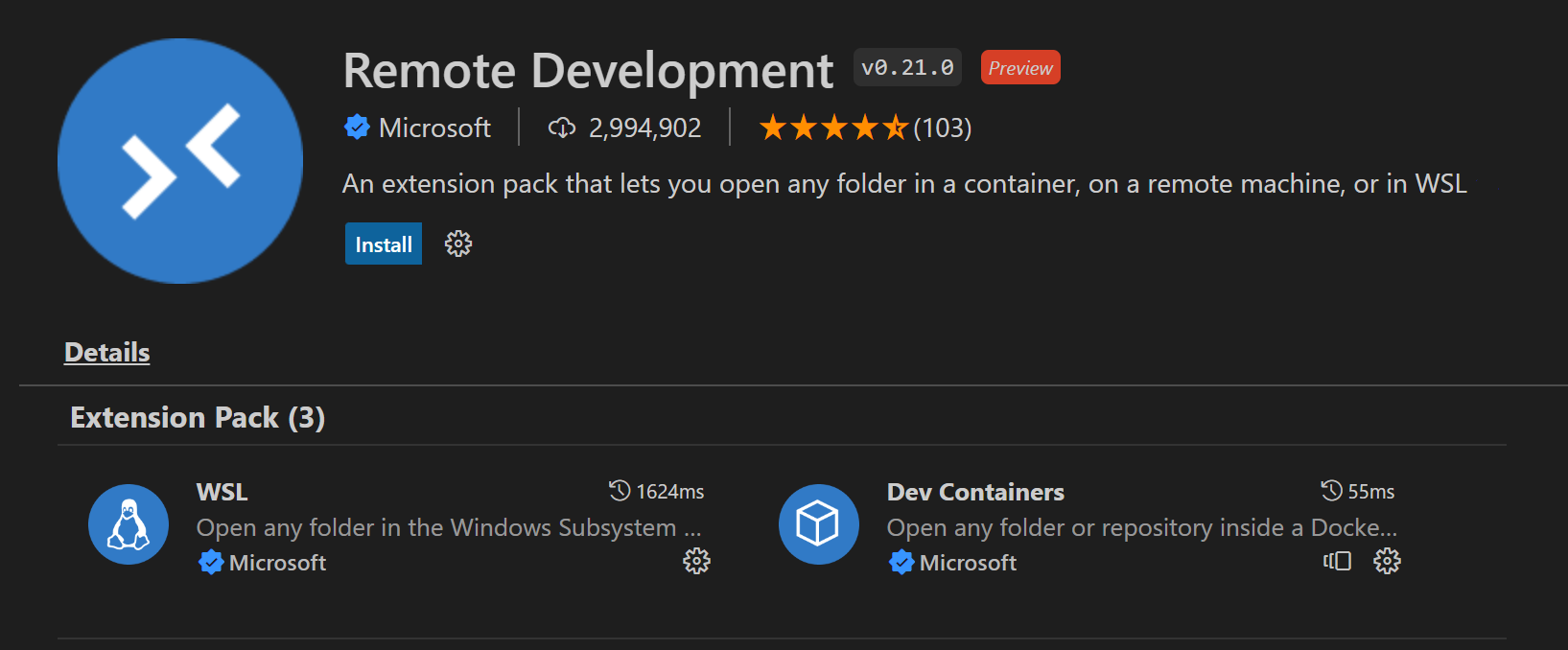This screenshot has height=650, width=1568.
Task: Click the Preview badge
Action: point(1020,68)
